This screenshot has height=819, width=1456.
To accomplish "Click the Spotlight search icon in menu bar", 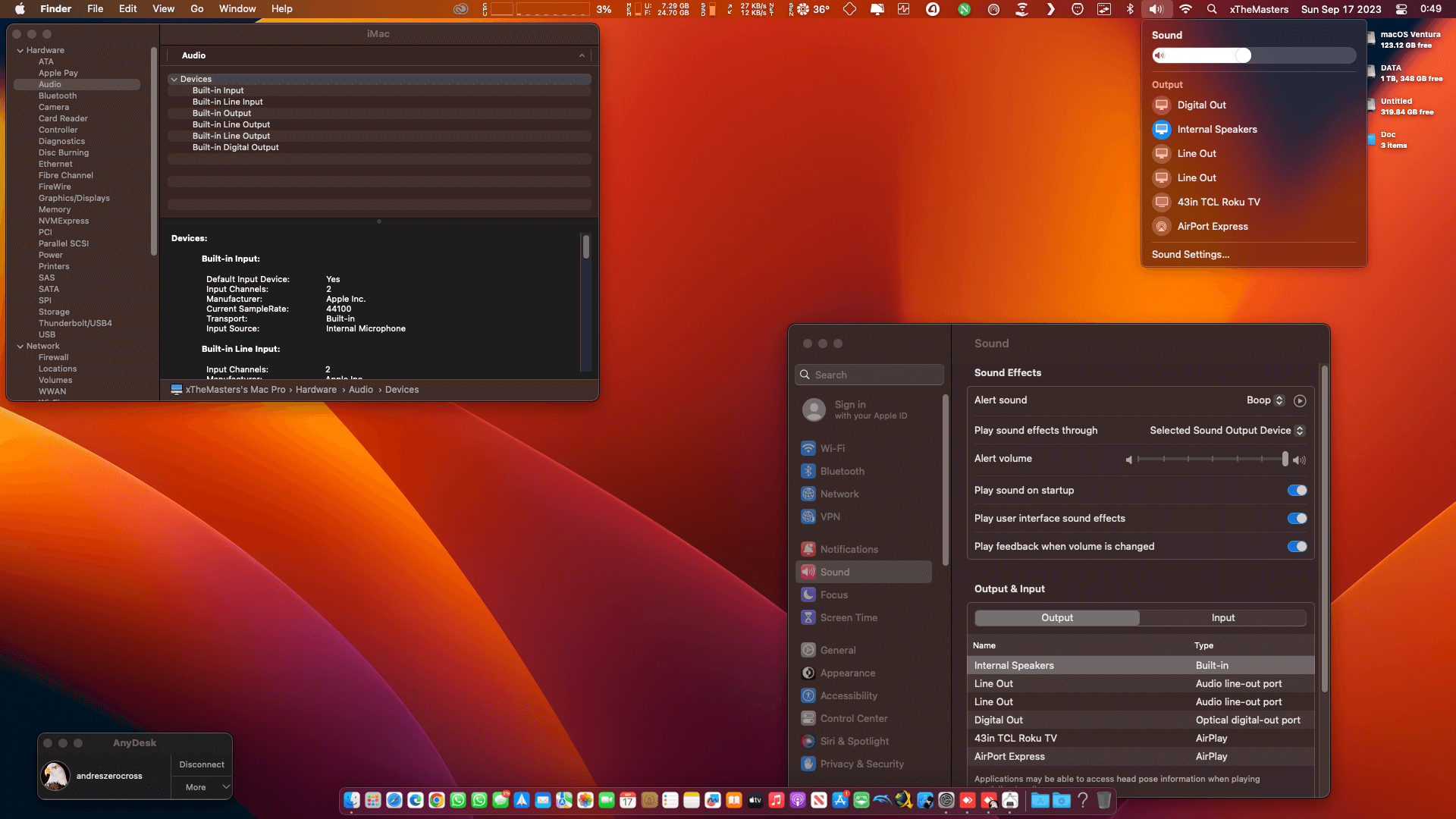I will coord(1212,9).
